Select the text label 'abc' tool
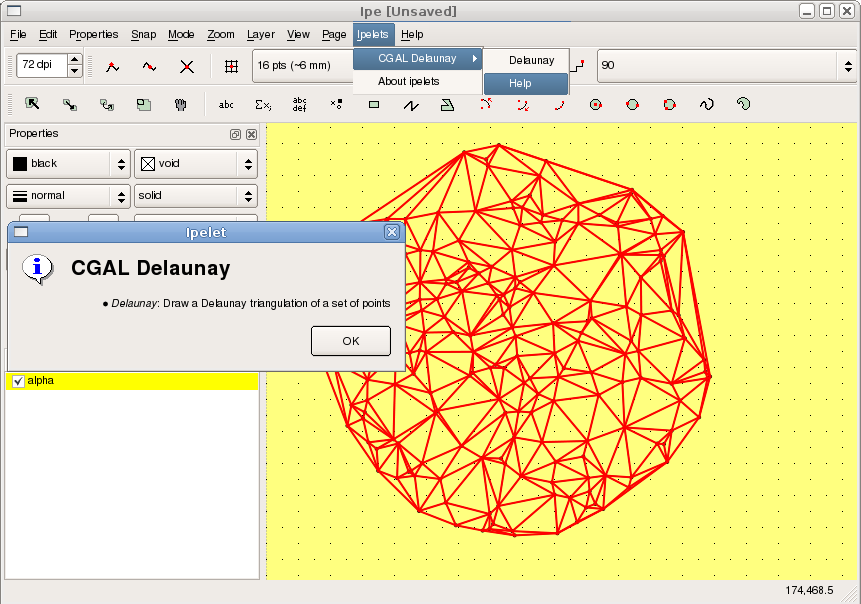 tap(226, 103)
